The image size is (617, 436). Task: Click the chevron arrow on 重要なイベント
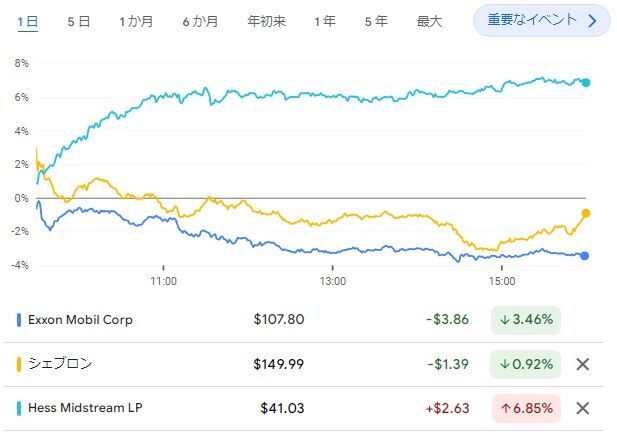point(592,20)
